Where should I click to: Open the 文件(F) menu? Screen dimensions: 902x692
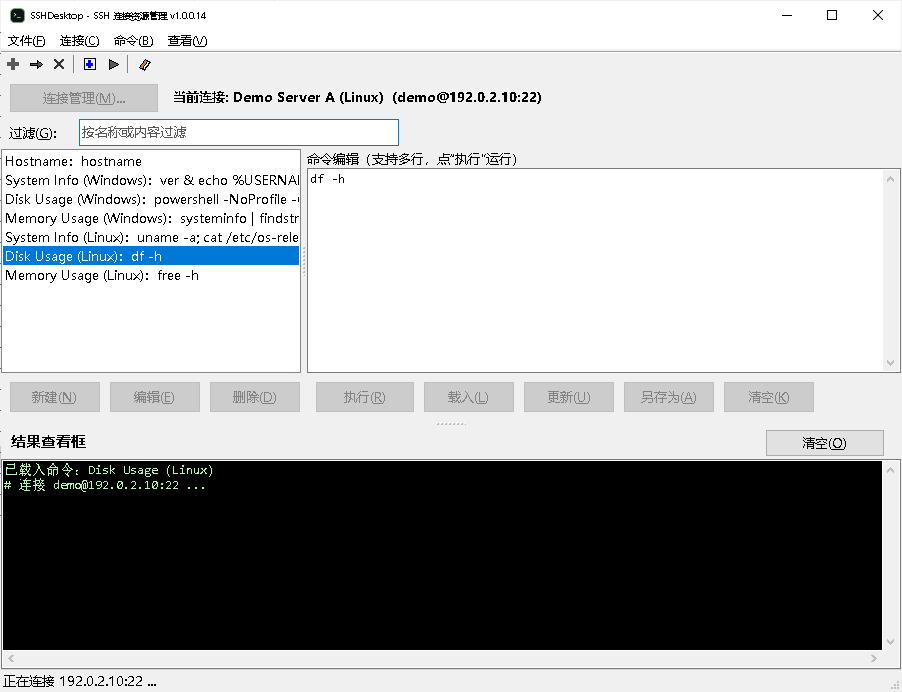[x=26, y=41]
